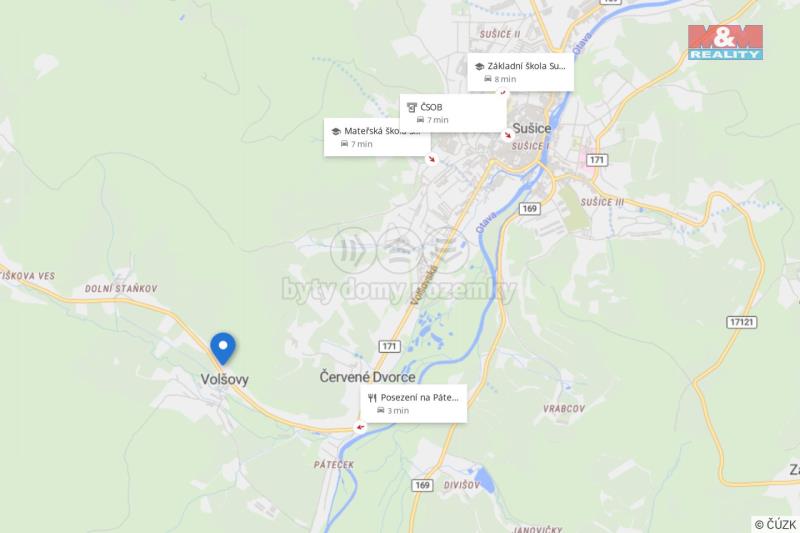Open the M&M Reality logo
The height and width of the screenshot is (533, 800).
(725, 42)
